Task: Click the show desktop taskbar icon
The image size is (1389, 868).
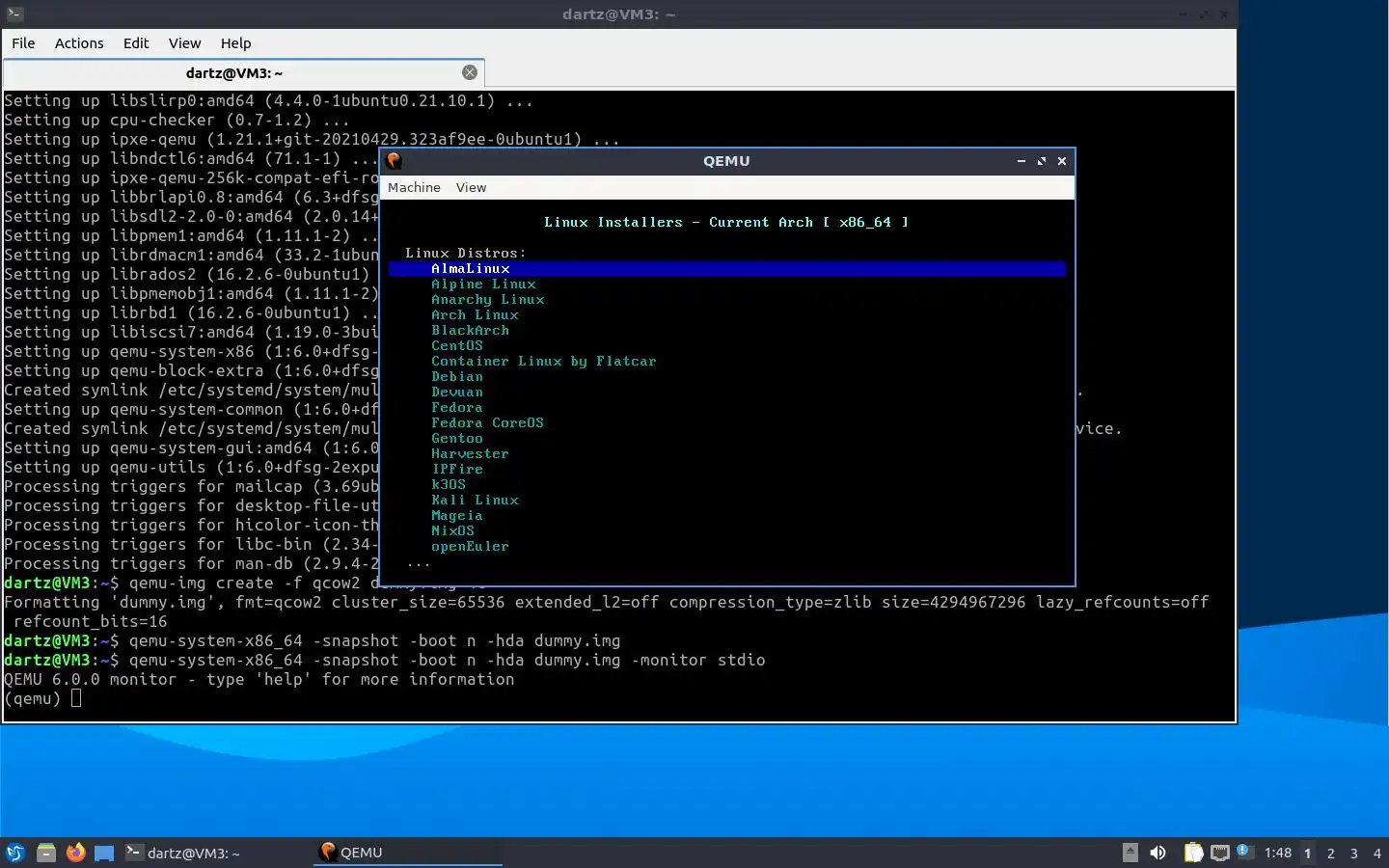Action: point(104,853)
